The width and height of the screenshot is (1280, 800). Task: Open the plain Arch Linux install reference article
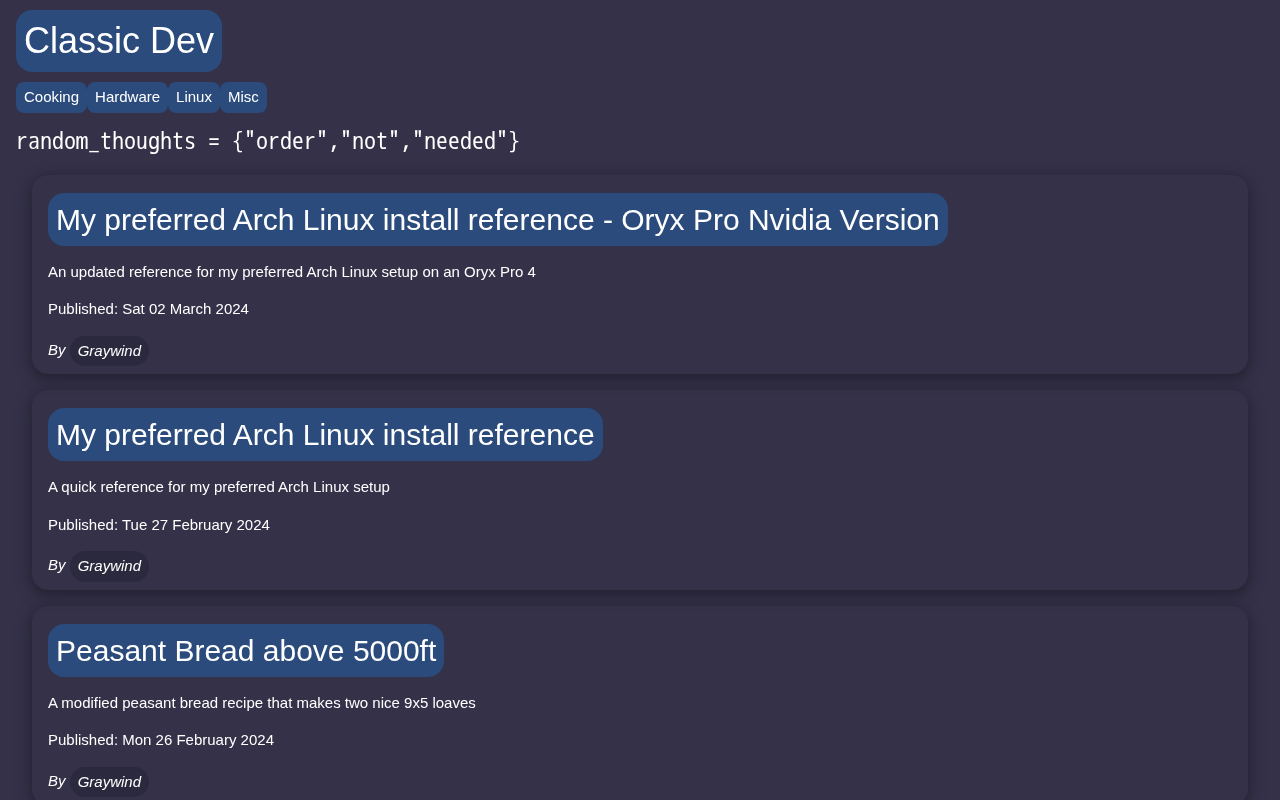click(325, 435)
